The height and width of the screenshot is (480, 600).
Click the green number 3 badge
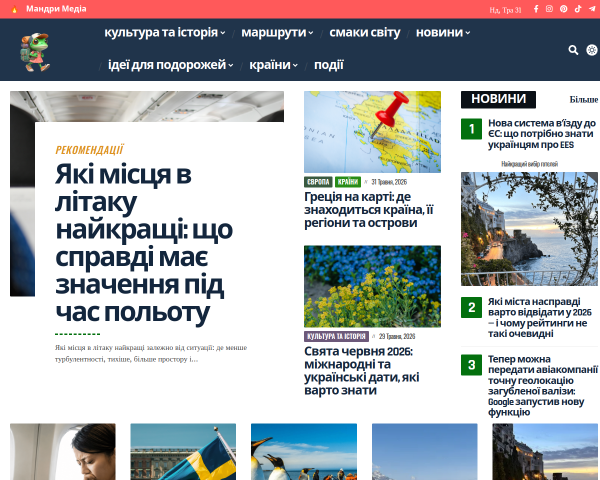(471, 365)
